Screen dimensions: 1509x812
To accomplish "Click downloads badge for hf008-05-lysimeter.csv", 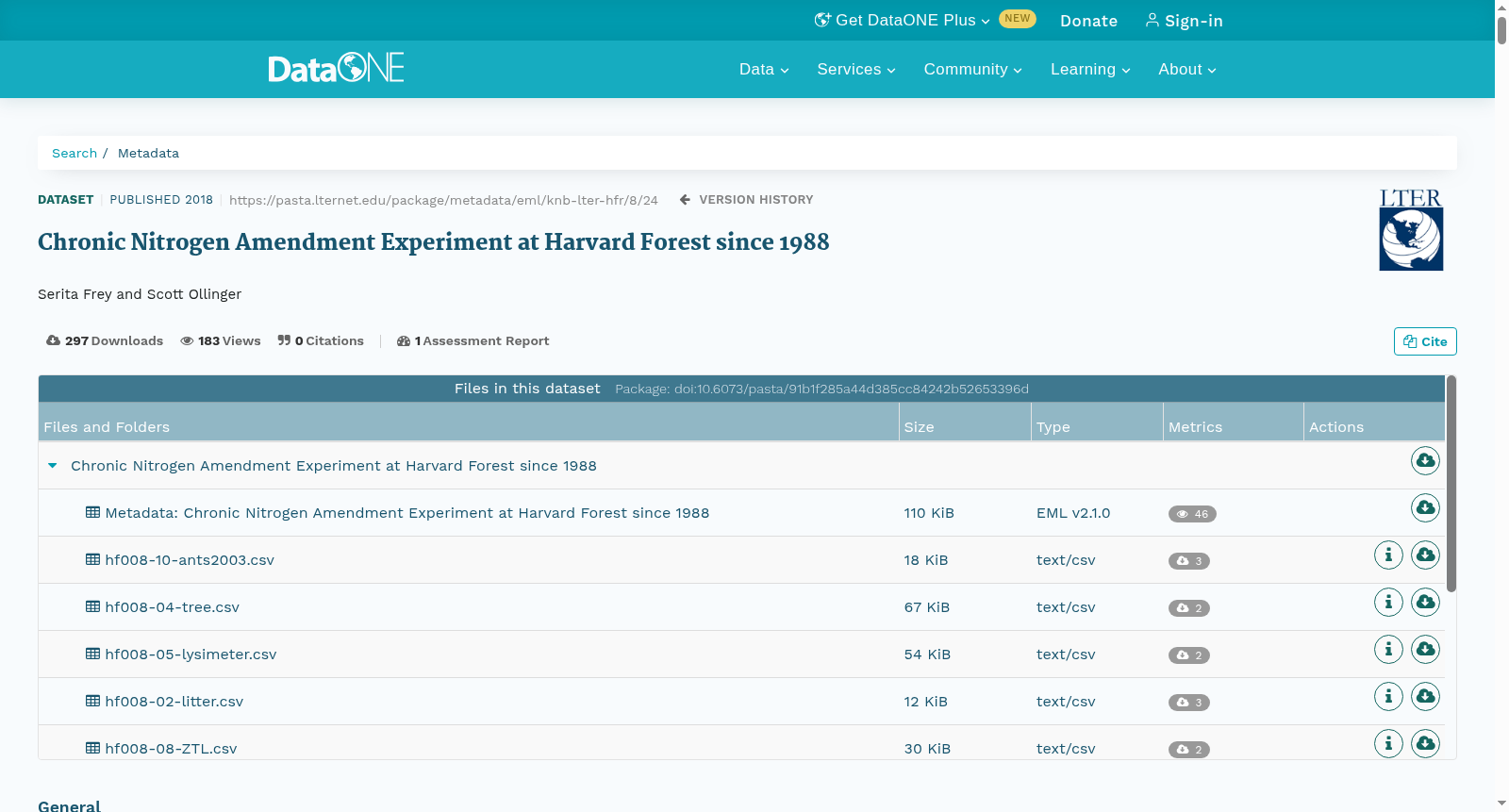I will click(x=1189, y=655).
